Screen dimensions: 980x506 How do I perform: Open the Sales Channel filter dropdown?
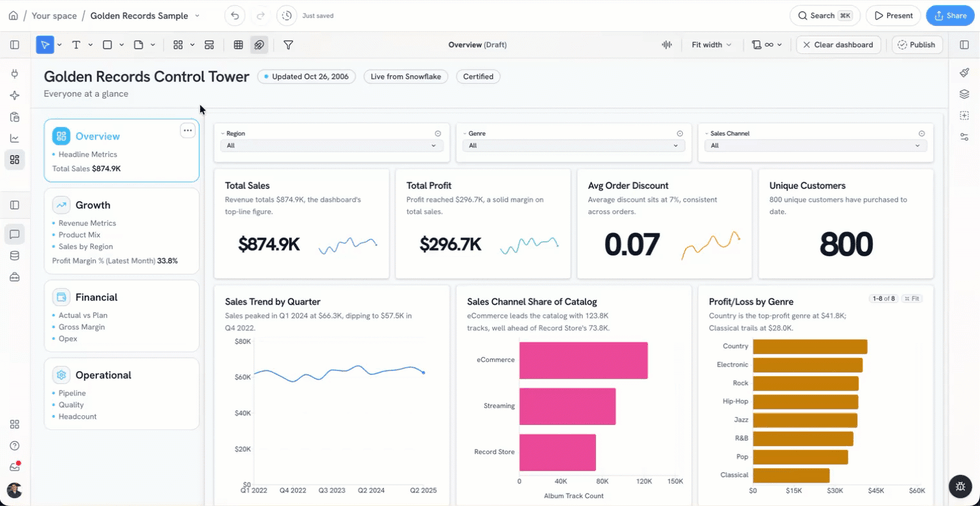(816, 146)
